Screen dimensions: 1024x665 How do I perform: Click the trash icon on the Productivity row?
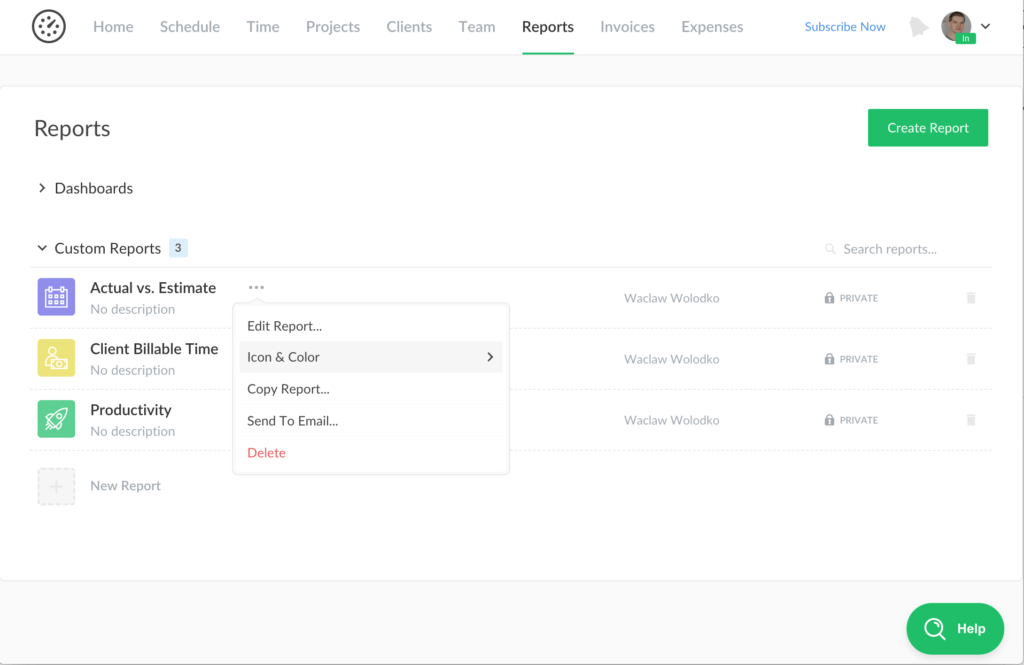click(x=970, y=420)
